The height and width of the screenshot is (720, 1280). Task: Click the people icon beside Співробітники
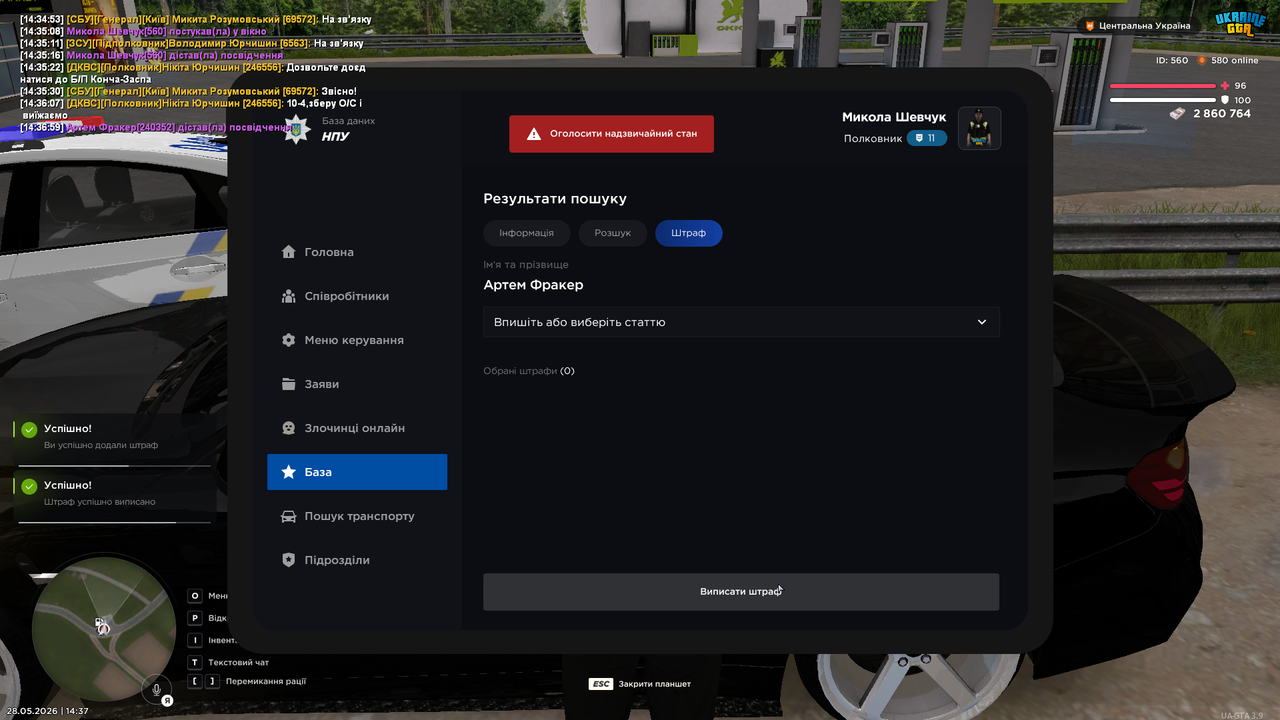(289, 296)
